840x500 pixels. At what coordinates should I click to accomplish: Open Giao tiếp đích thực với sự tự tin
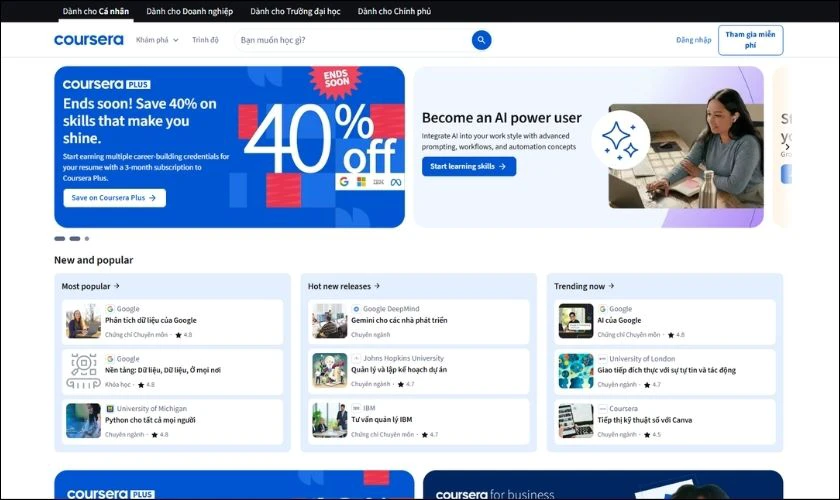666,370
